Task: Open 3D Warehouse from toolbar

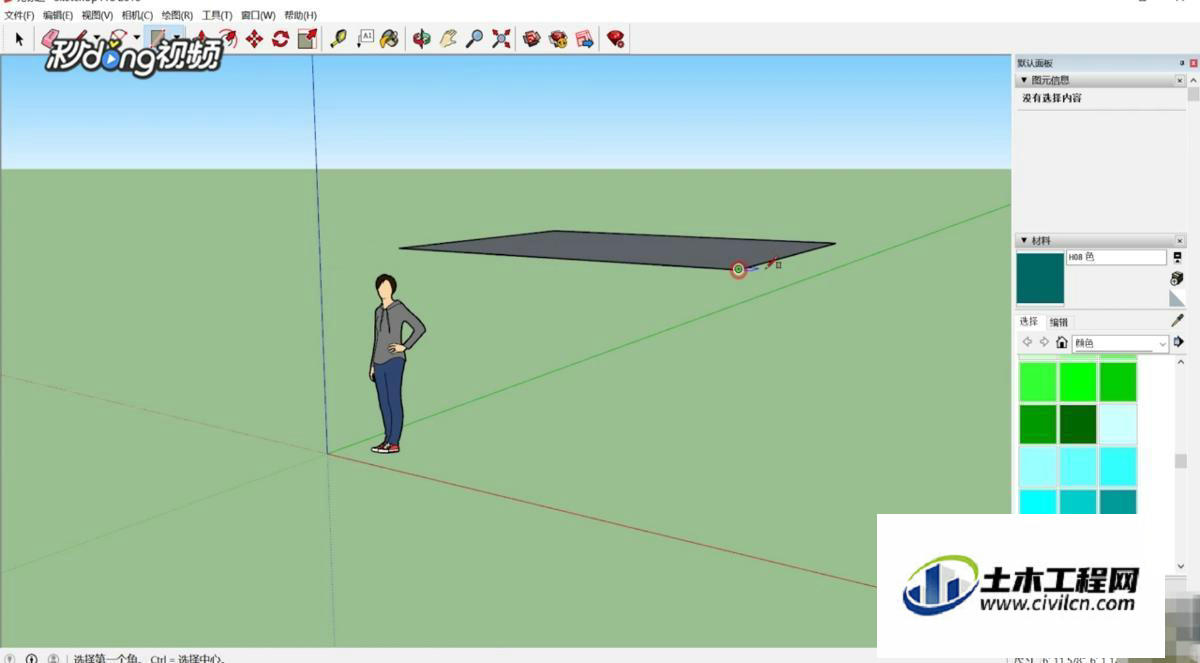Action: 531,39
